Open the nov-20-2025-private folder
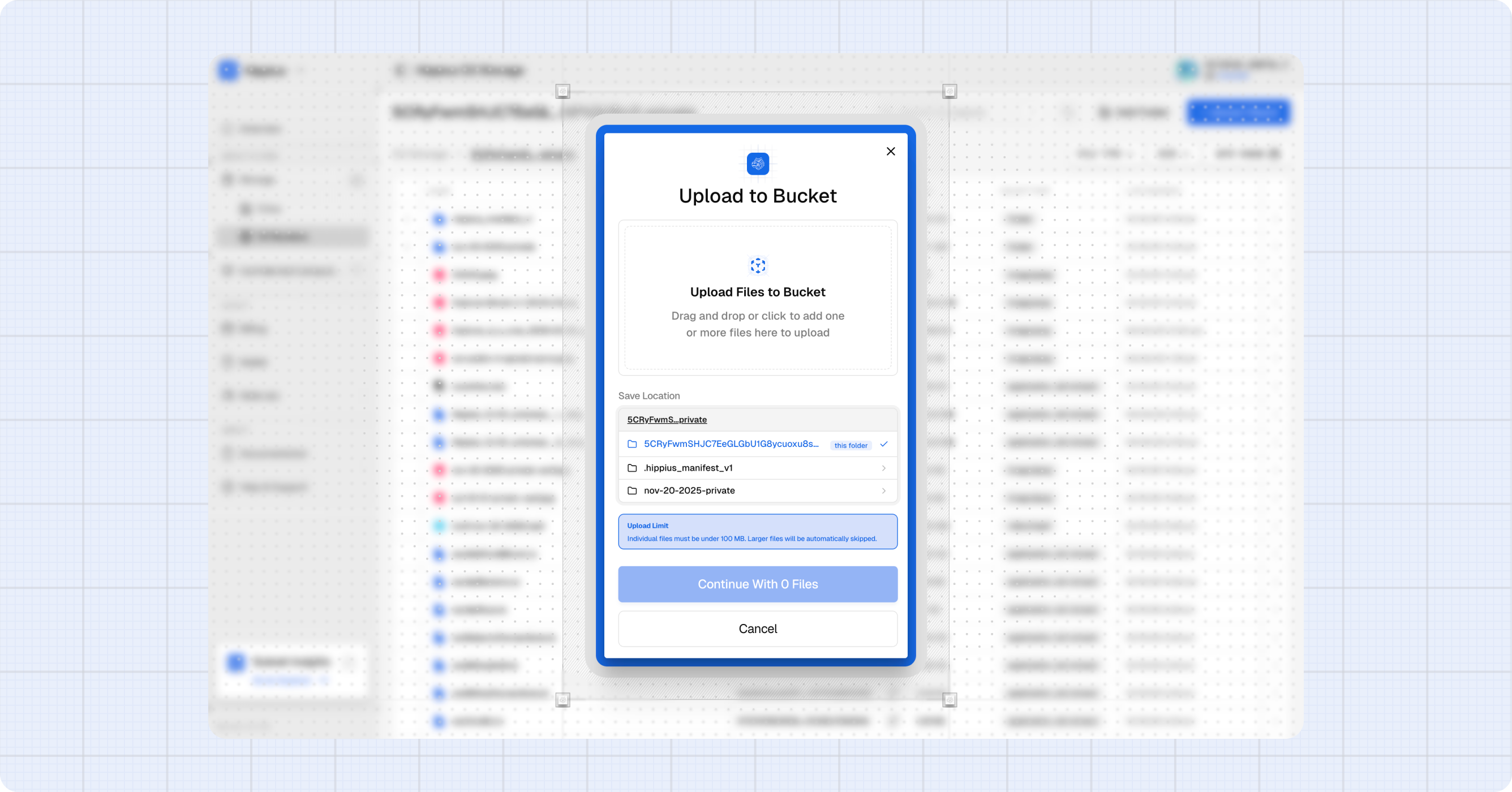1512x792 pixels. (758, 490)
